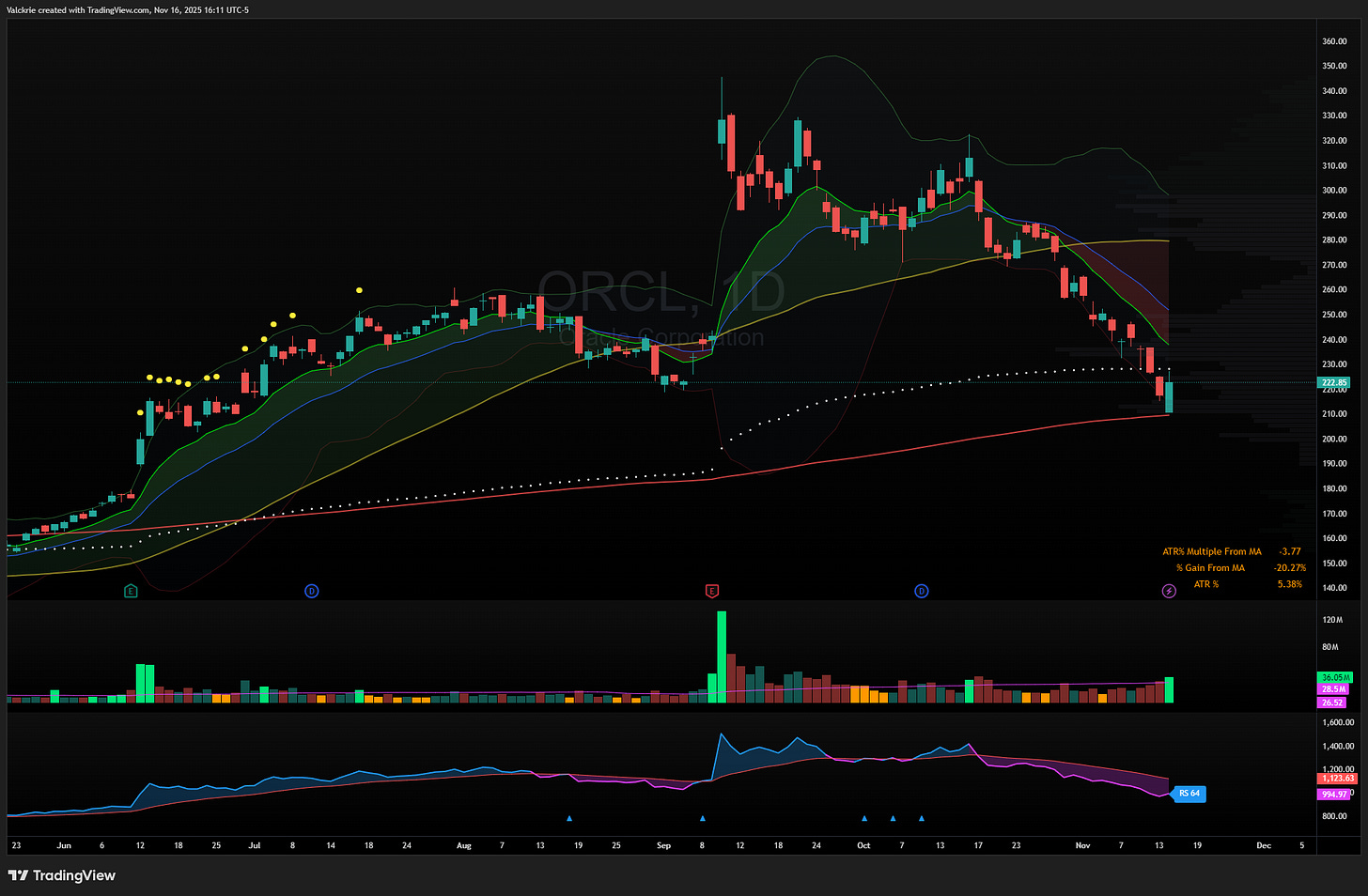The width and height of the screenshot is (1368, 896).
Task: Click the latest green volume bar at right edge
Action: 1169,689
